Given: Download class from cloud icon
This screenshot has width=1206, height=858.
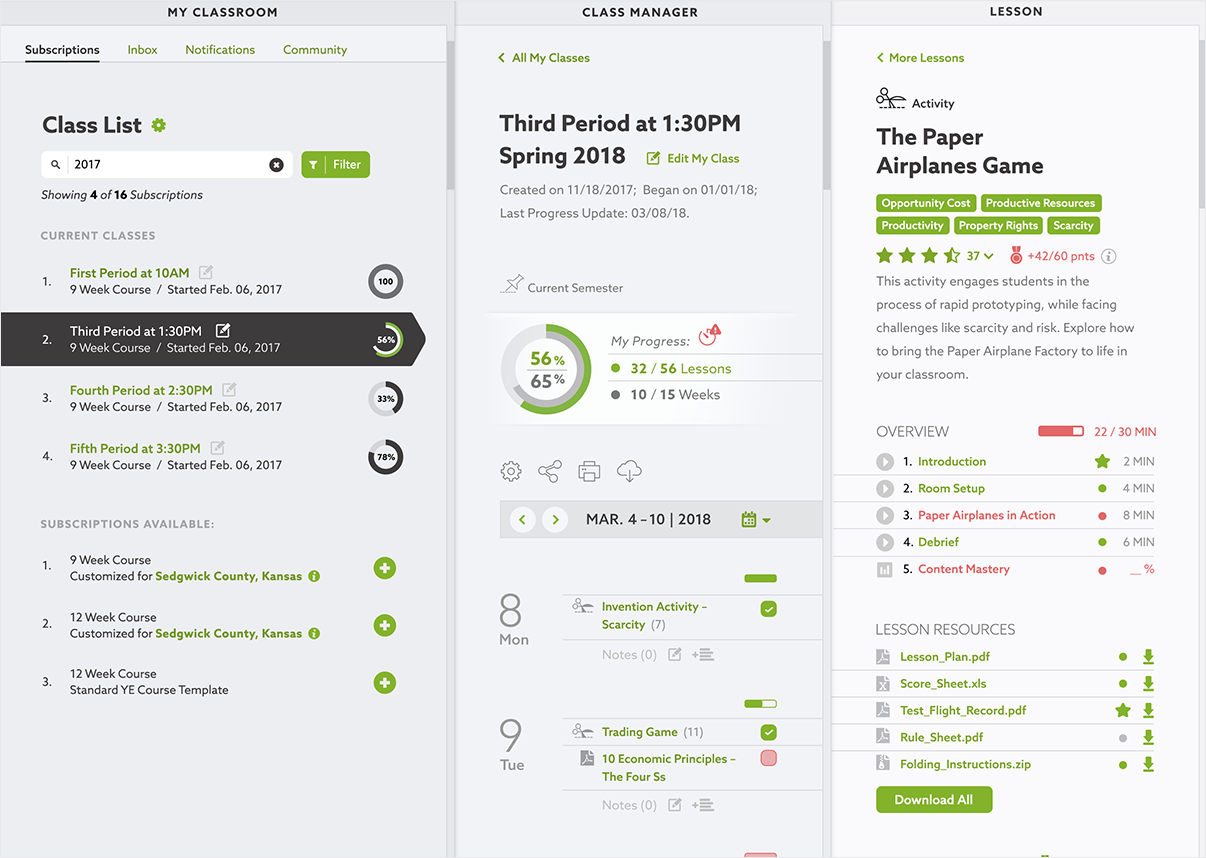Looking at the screenshot, I should [x=629, y=471].
